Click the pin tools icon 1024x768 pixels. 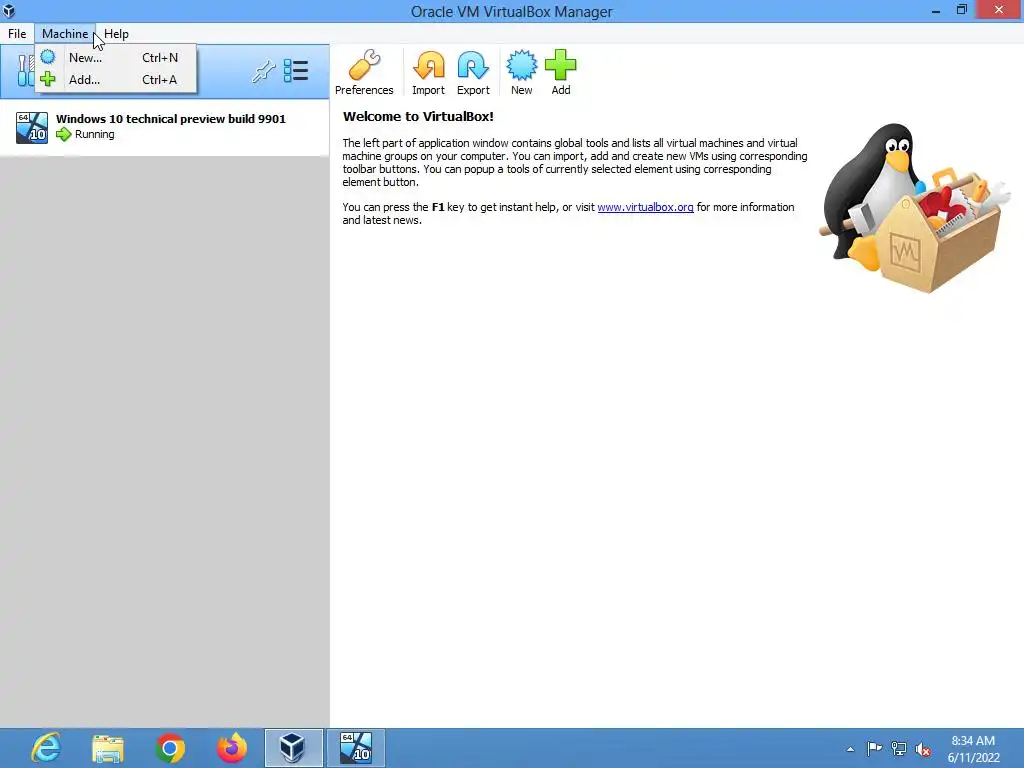point(263,71)
